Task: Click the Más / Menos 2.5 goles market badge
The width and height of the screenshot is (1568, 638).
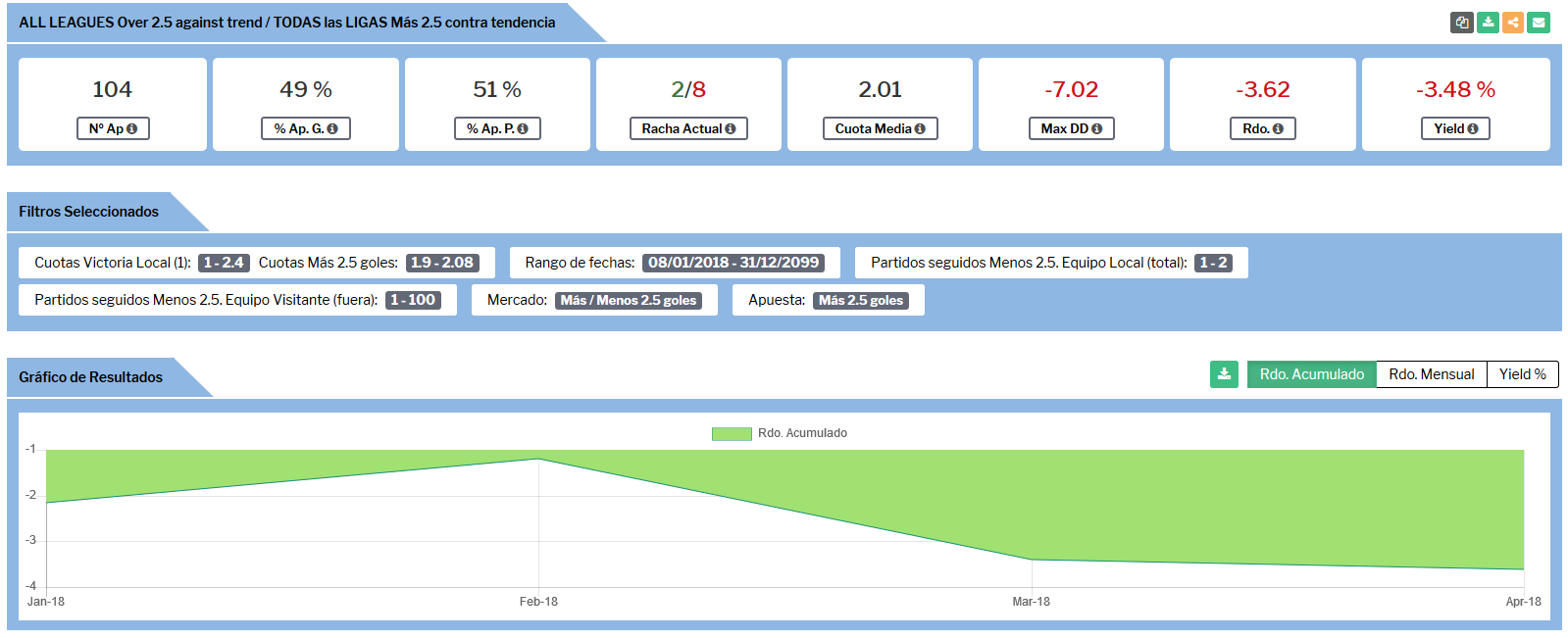Action: click(x=629, y=300)
